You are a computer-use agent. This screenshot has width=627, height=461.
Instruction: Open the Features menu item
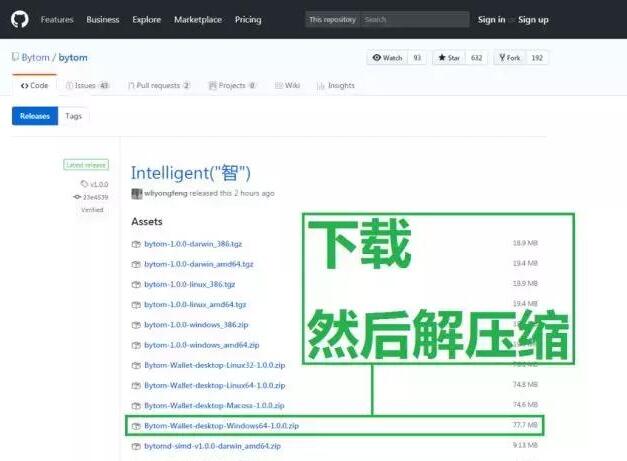pyautogui.click(x=57, y=20)
